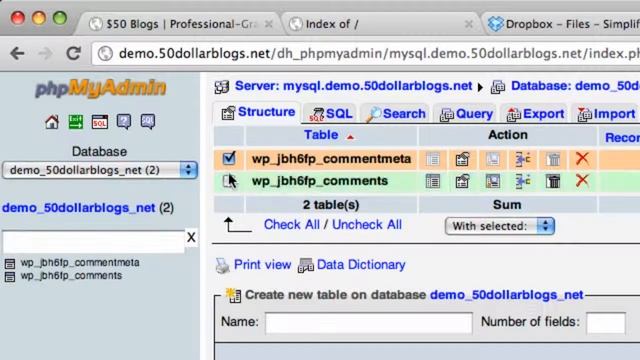Open the phpMyAdmin documentation icon
The image size is (640, 360).
pyautogui.click(x=124, y=122)
